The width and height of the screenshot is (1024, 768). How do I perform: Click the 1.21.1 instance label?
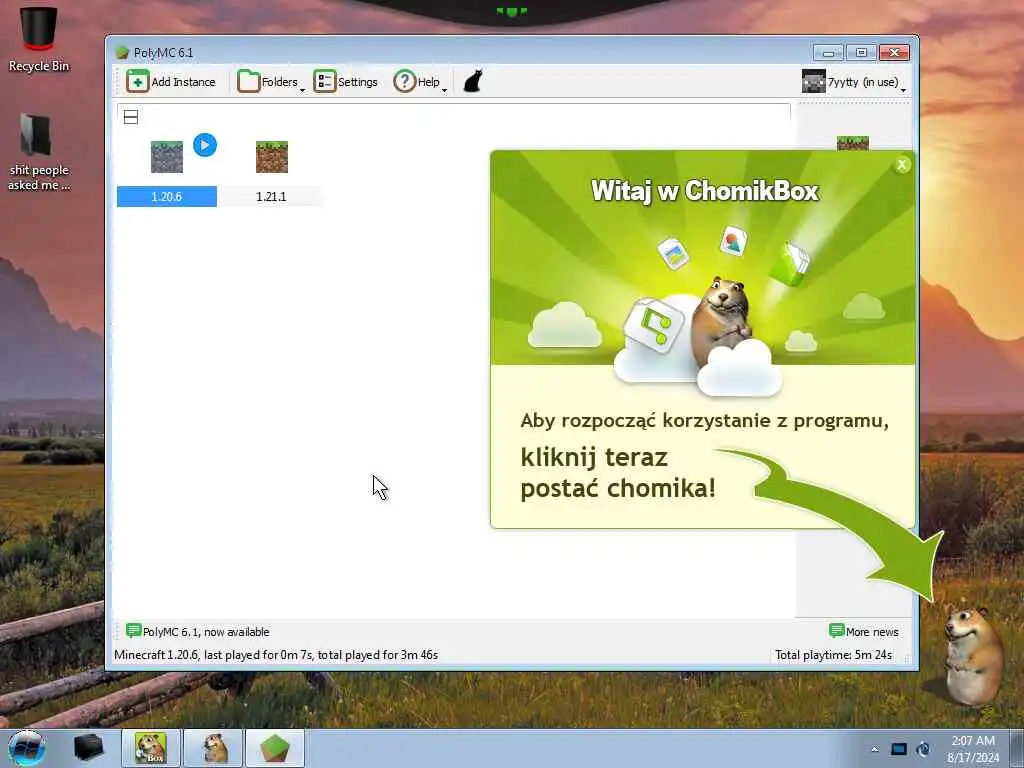coord(271,197)
